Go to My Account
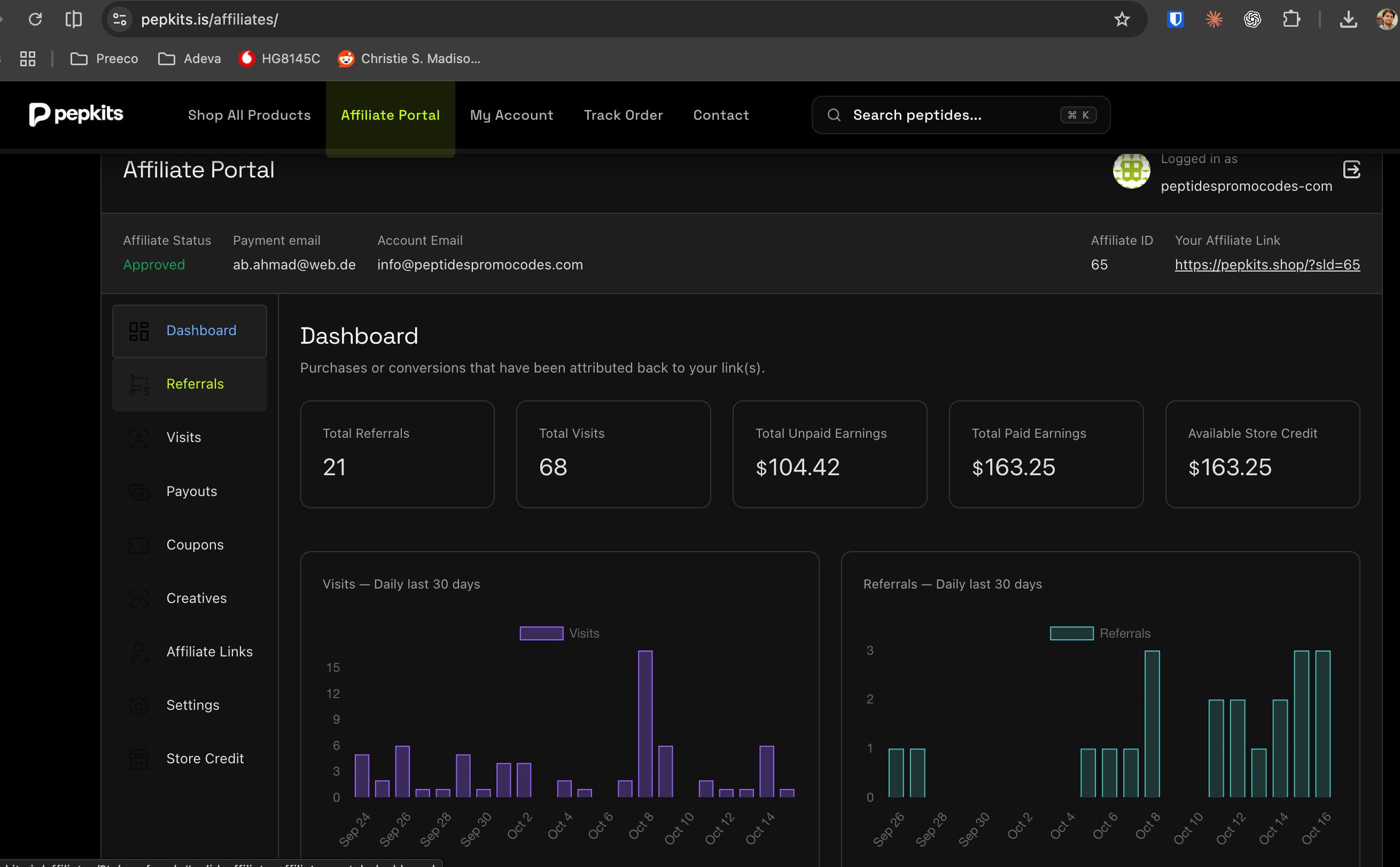This screenshot has height=867, width=1400. [x=512, y=115]
